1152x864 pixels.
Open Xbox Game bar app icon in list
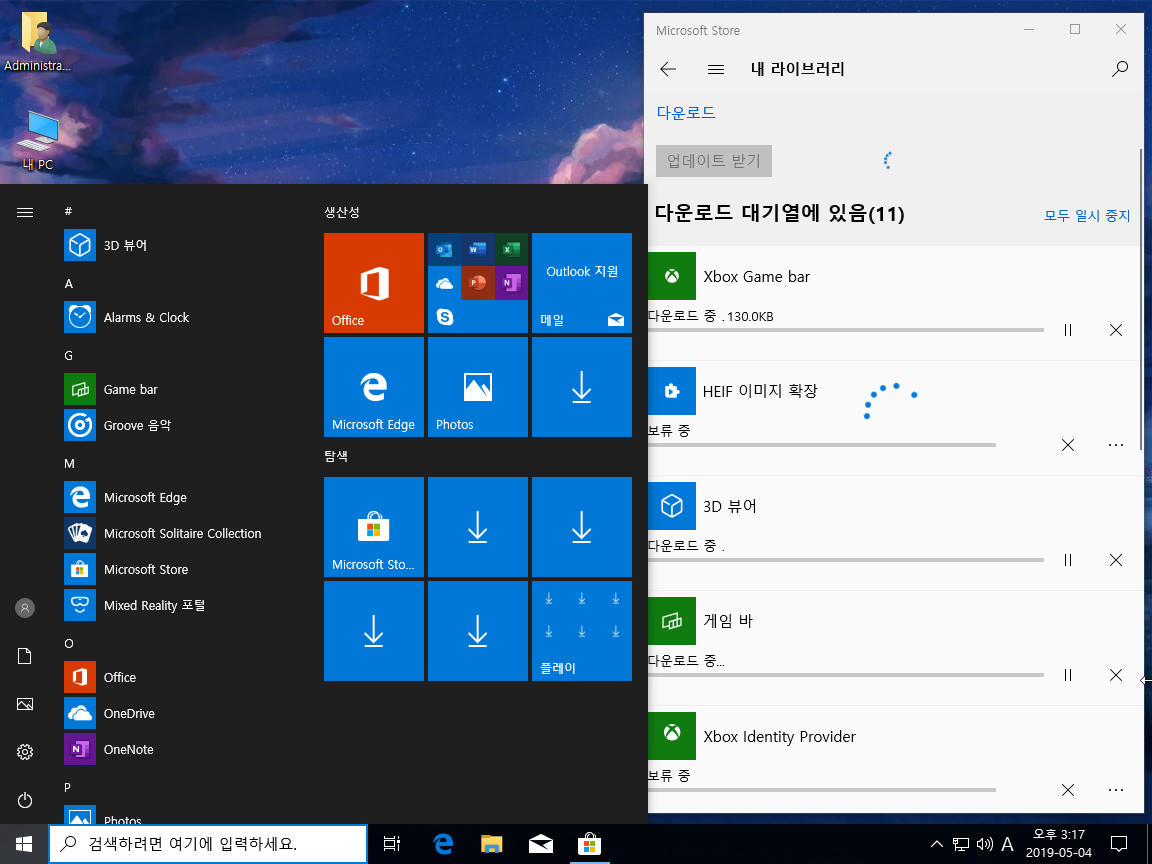click(x=672, y=276)
